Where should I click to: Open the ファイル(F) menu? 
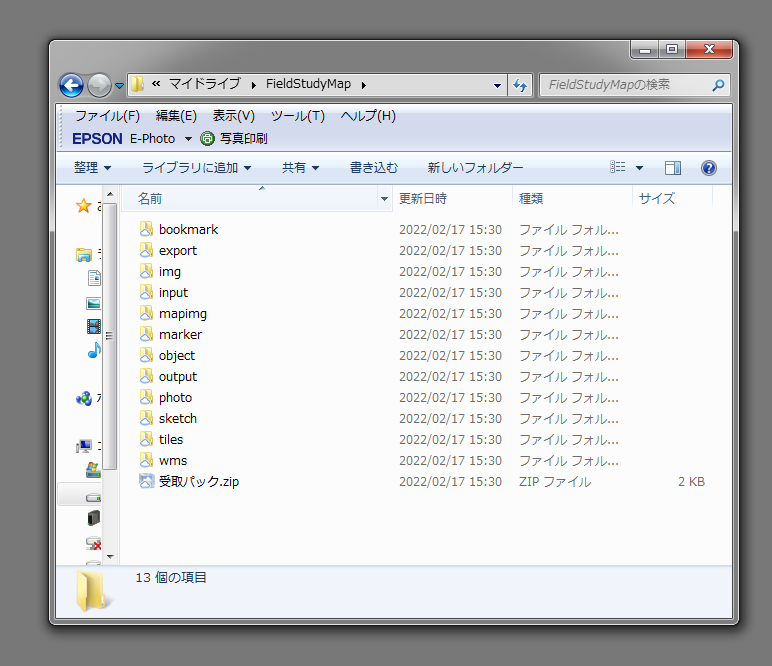click(x=107, y=116)
